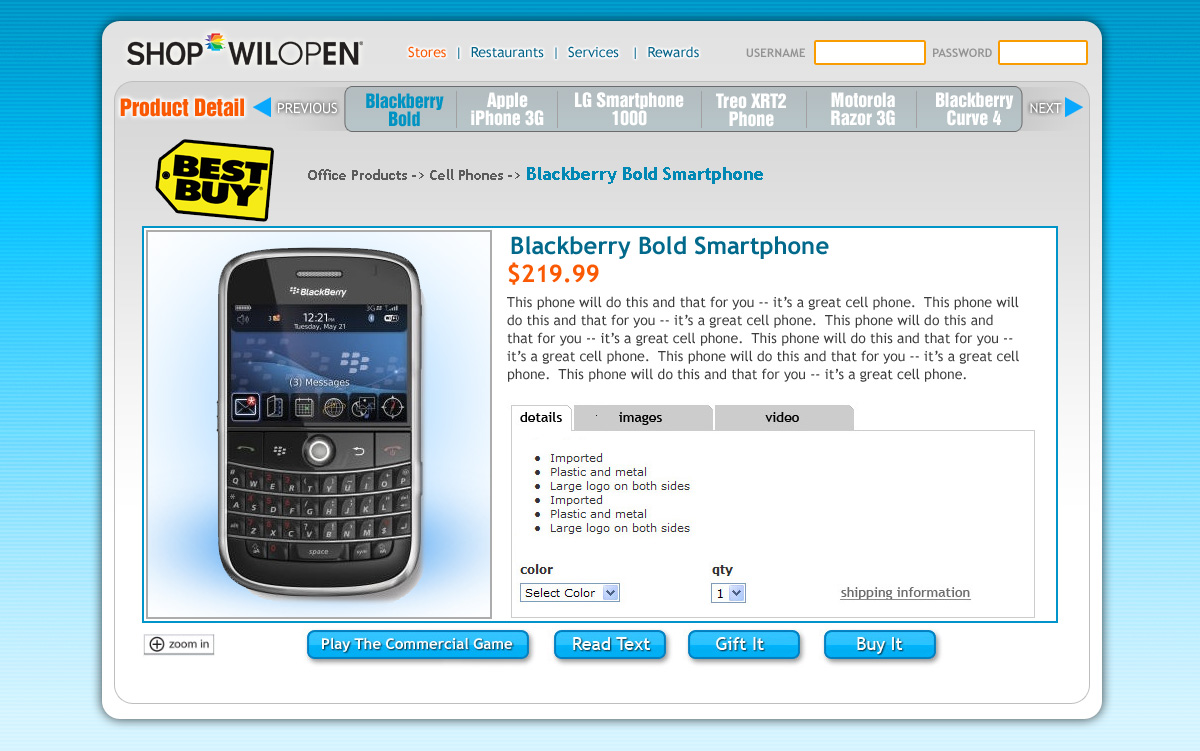Click Play The Commercial Game button
Viewport: 1200px width, 751px height.
417,645
